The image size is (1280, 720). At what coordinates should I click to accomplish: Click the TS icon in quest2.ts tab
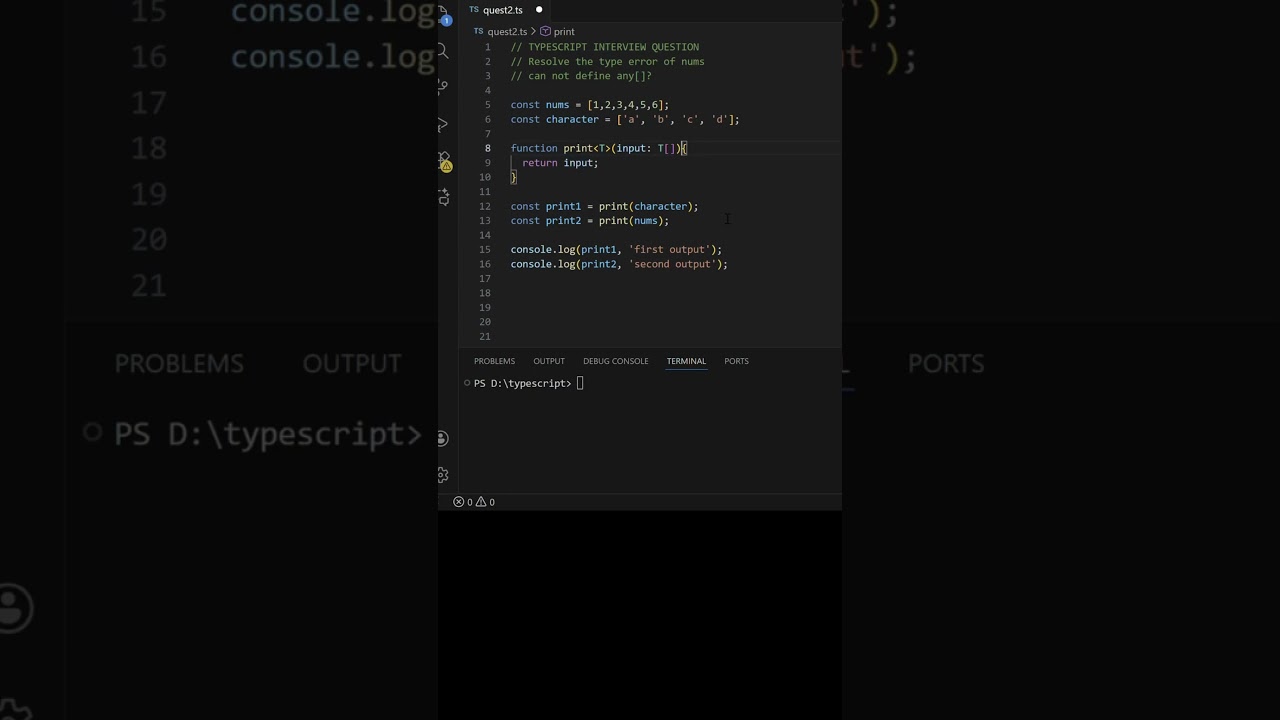474,10
